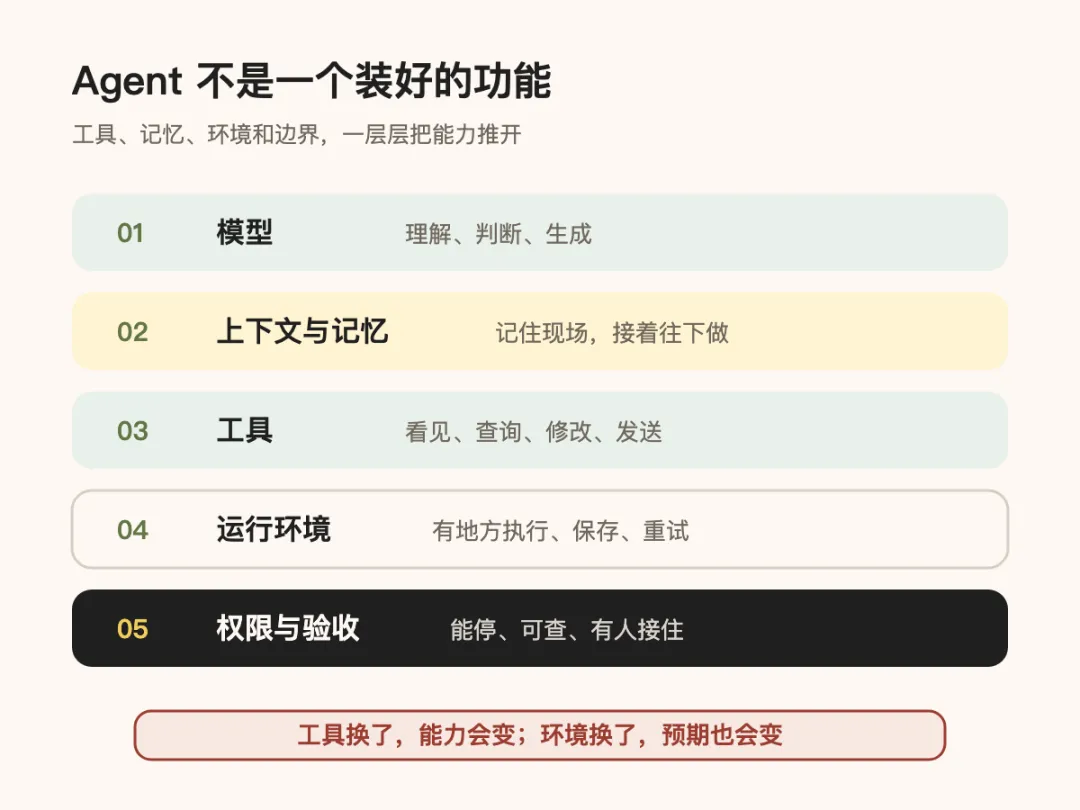Click the text 能停、可查、有人接住
Viewport: 1080px width, 810px height.
(x=567, y=630)
